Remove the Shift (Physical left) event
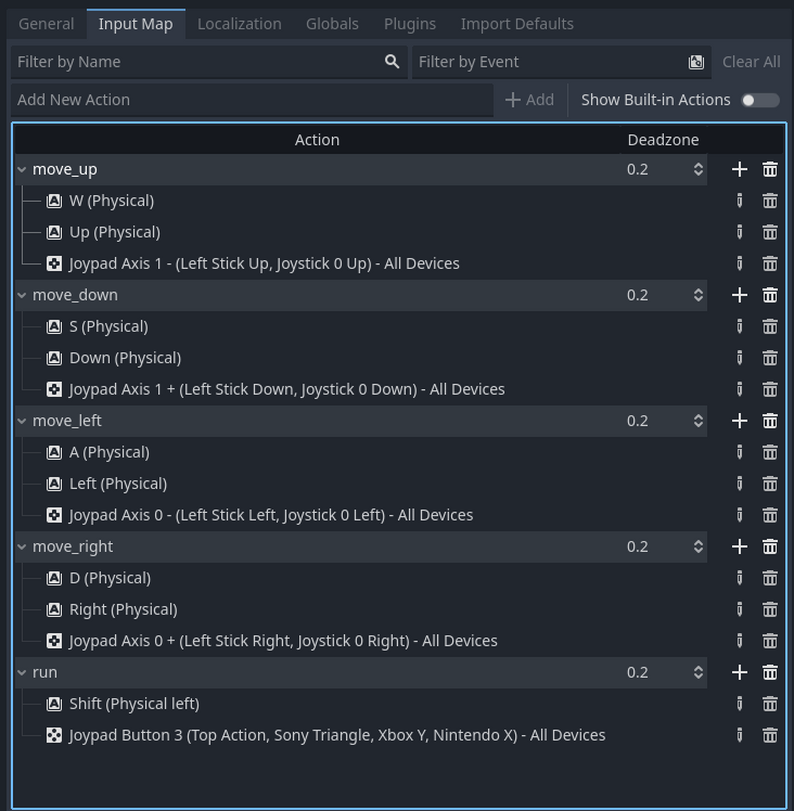Viewport: 794px width, 811px height. 770,703
